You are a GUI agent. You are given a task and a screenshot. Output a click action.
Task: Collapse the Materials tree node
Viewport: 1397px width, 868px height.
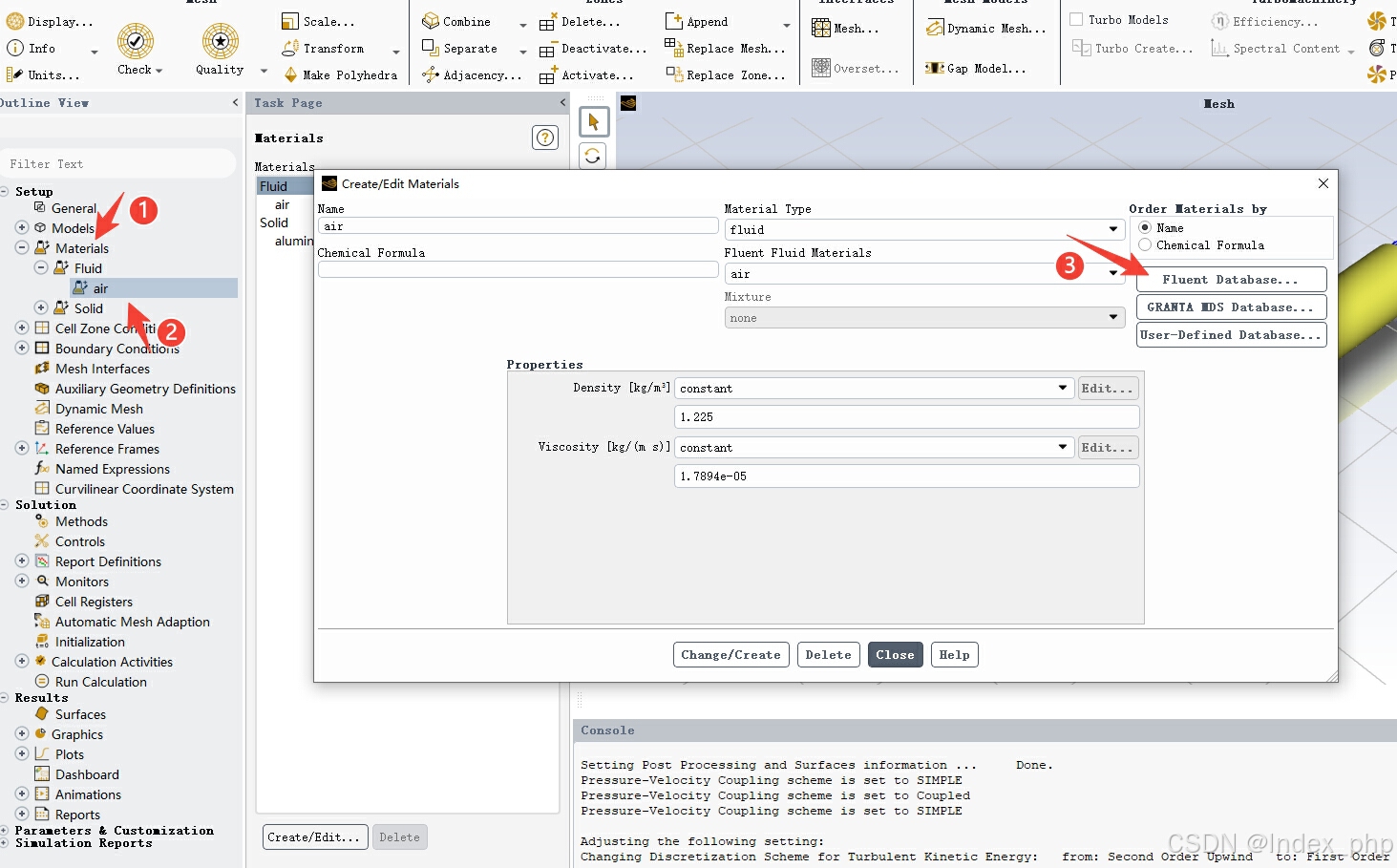(22, 247)
